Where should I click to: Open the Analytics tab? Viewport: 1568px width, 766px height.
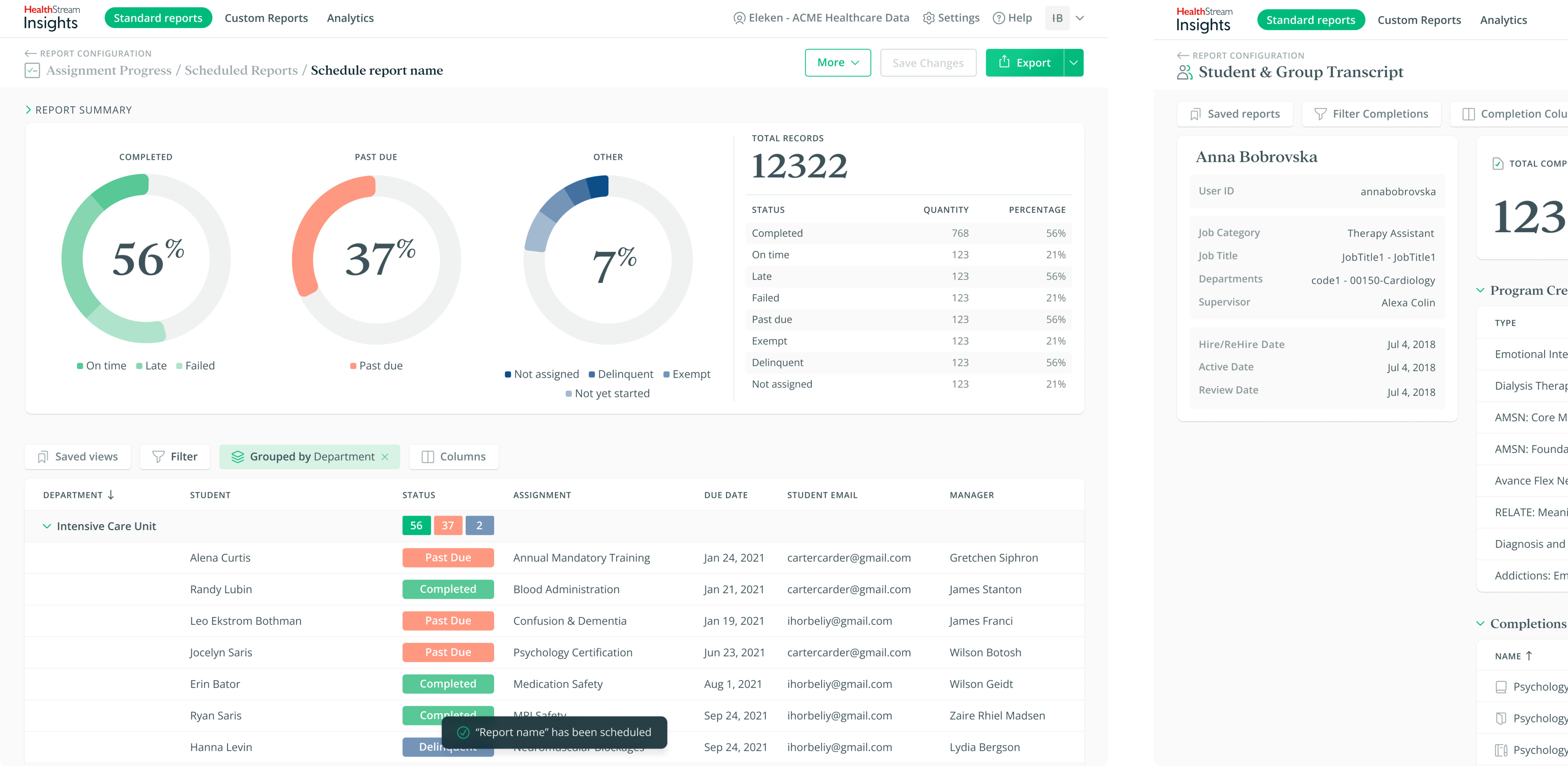(x=350, y=18)
